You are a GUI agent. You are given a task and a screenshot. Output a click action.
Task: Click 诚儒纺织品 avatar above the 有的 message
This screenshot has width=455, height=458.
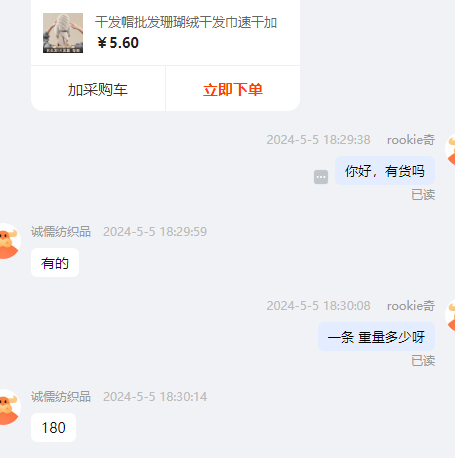[9, 241]
